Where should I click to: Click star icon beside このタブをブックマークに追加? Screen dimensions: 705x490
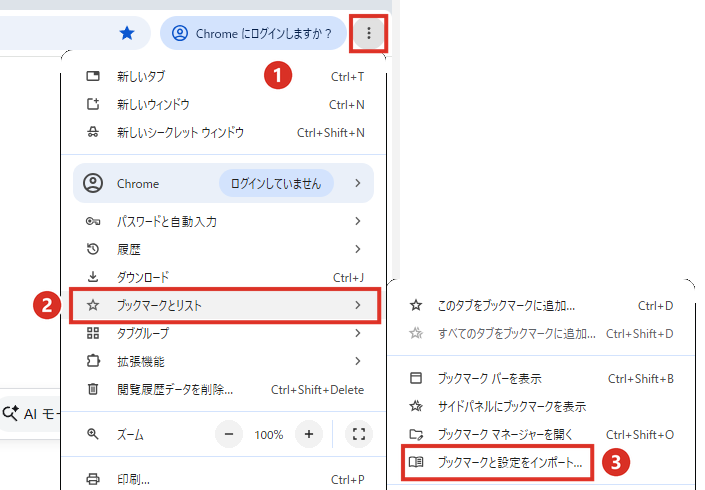(416, 306)
